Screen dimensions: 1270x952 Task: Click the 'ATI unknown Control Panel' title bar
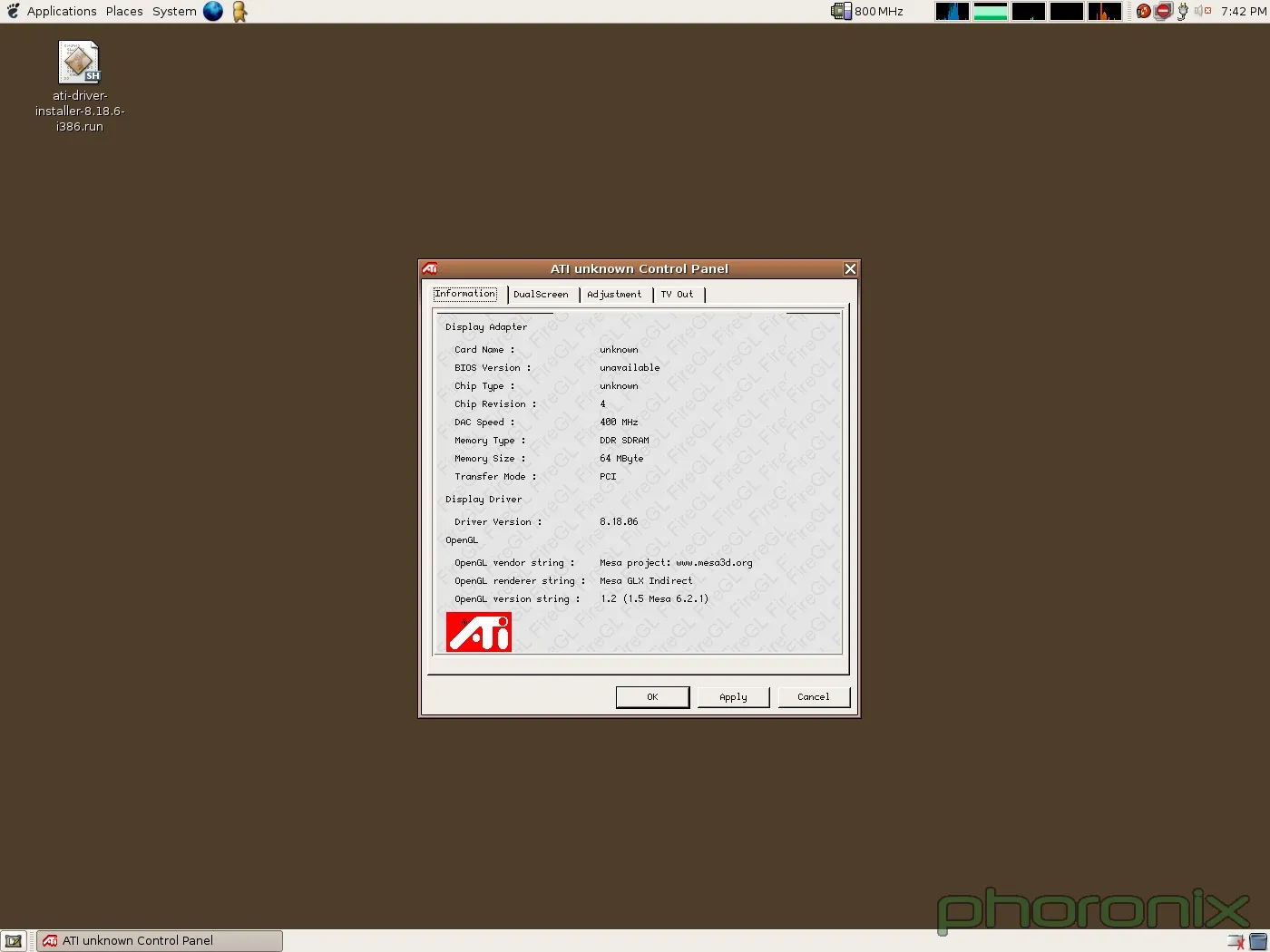pos(640,268)
